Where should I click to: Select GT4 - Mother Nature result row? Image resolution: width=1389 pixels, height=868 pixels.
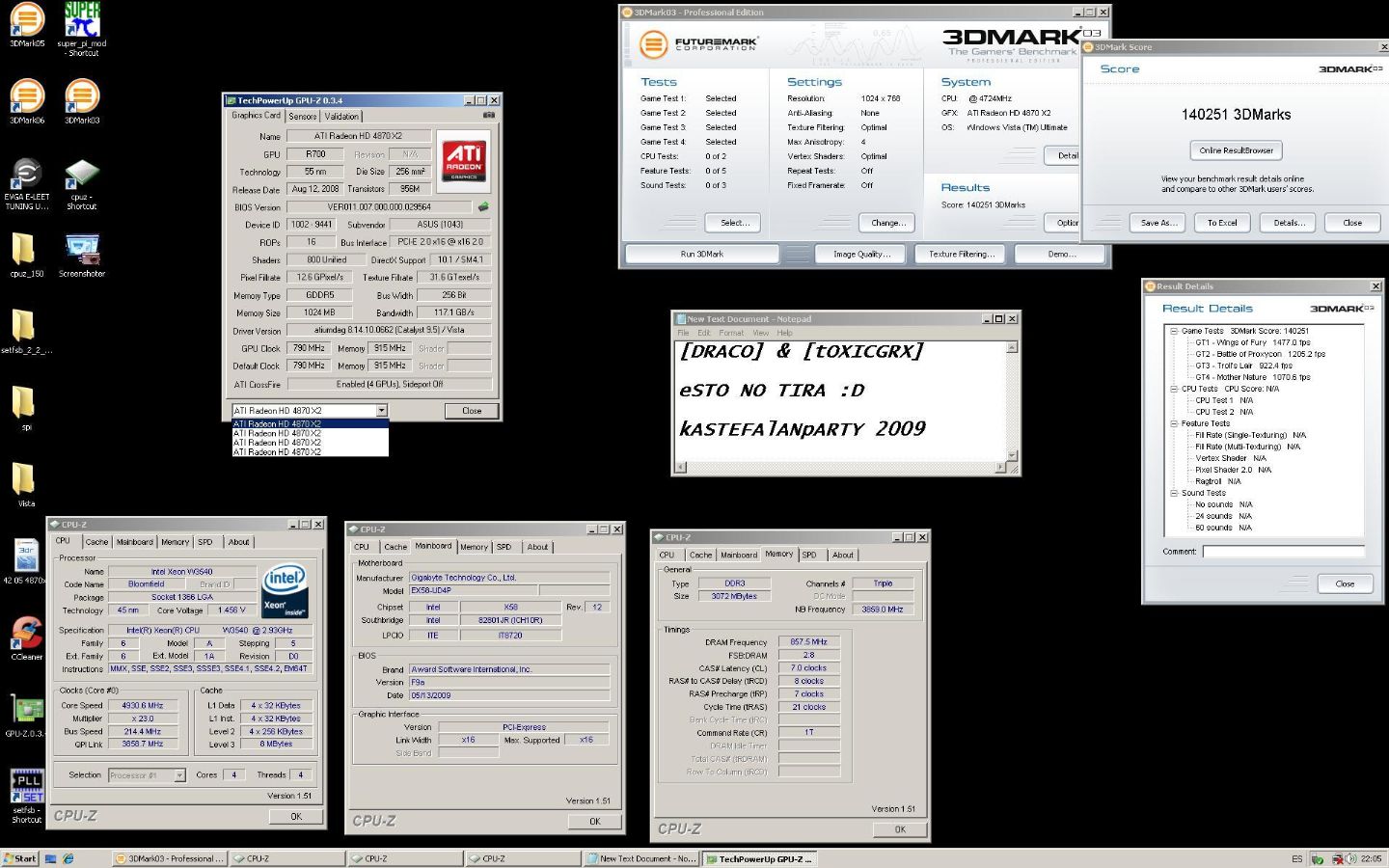click(1253, 377)
